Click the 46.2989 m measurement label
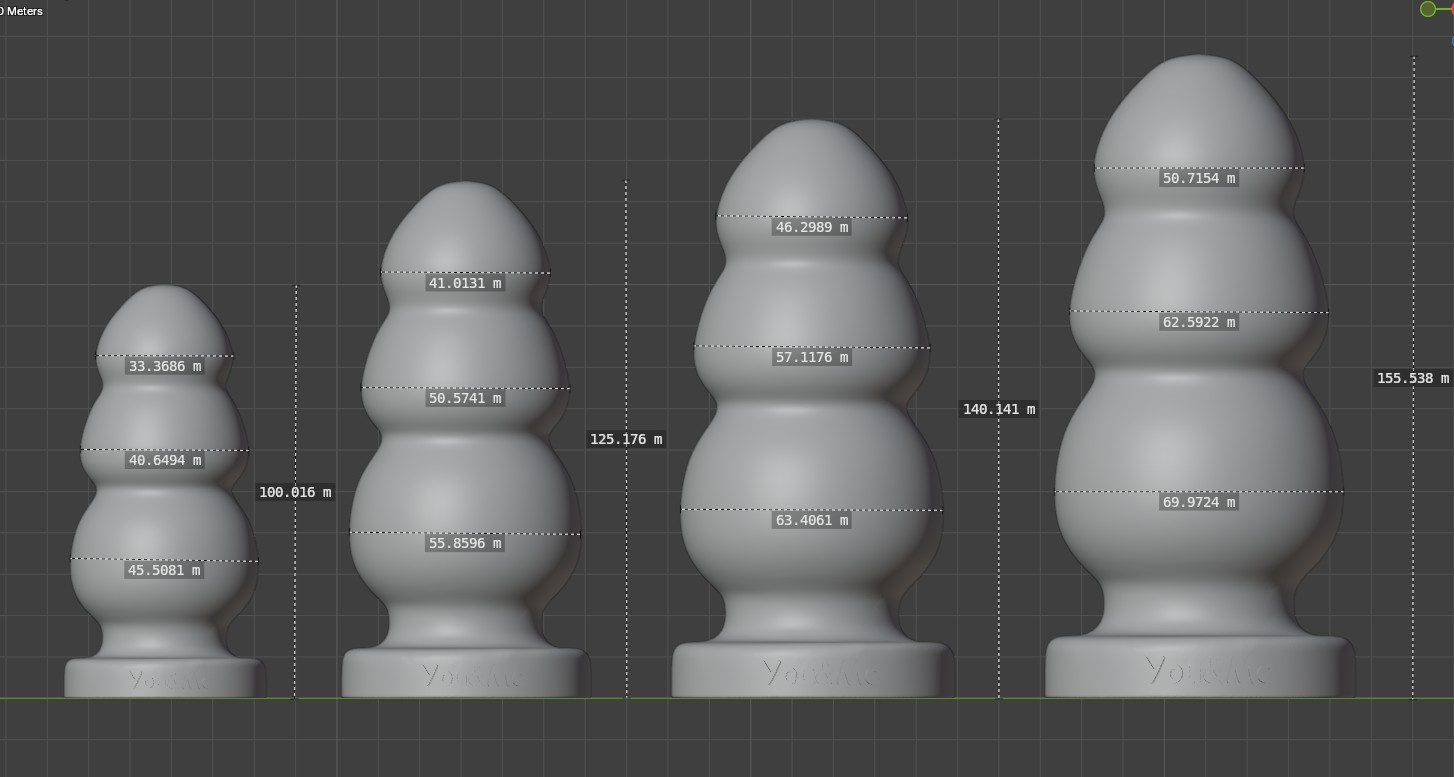The width and height of the screenshot is (1454, 777). [811, 228]
